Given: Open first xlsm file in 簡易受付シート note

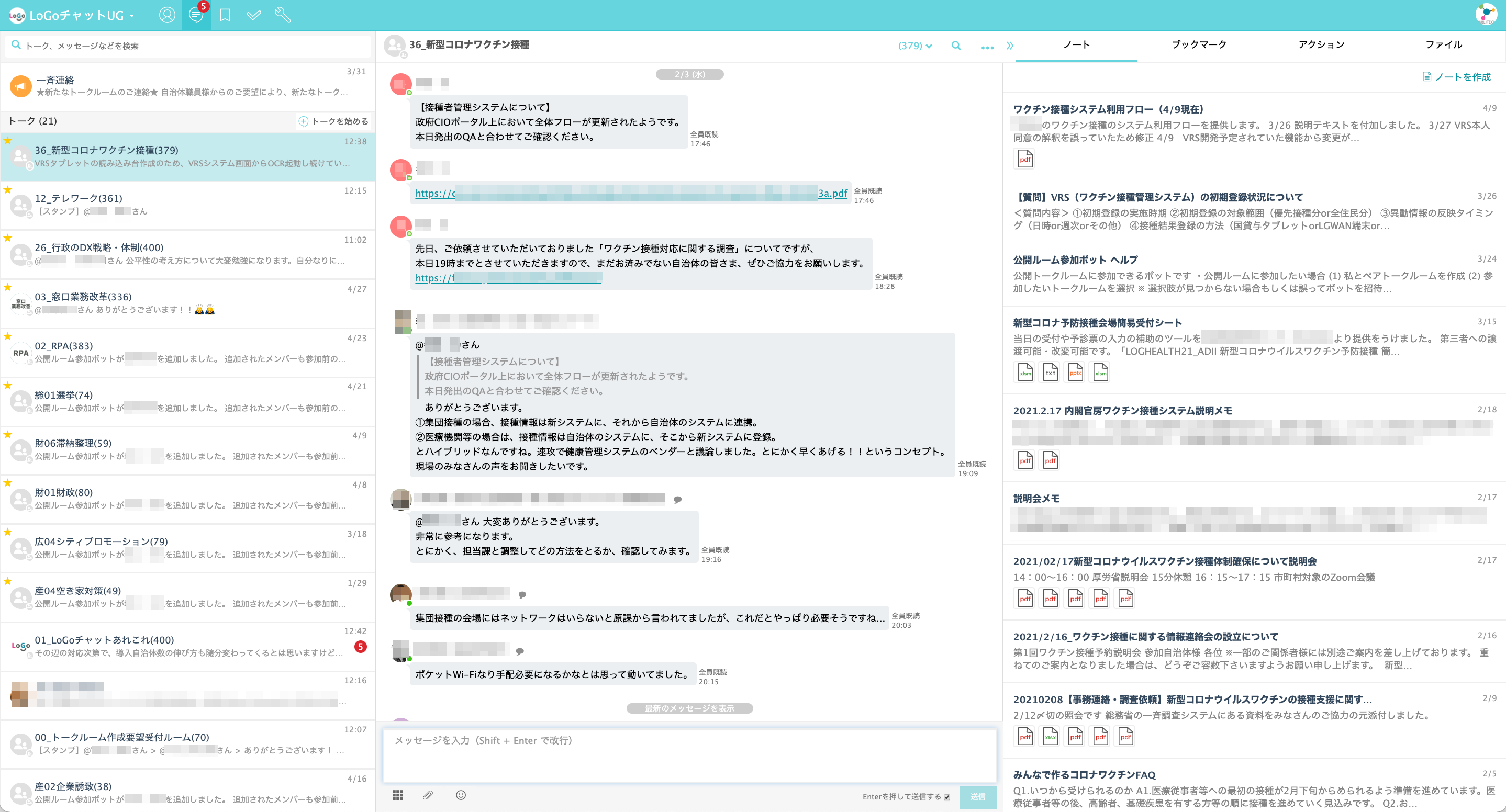Looking at the screenshot, I should pos(1025,372).
